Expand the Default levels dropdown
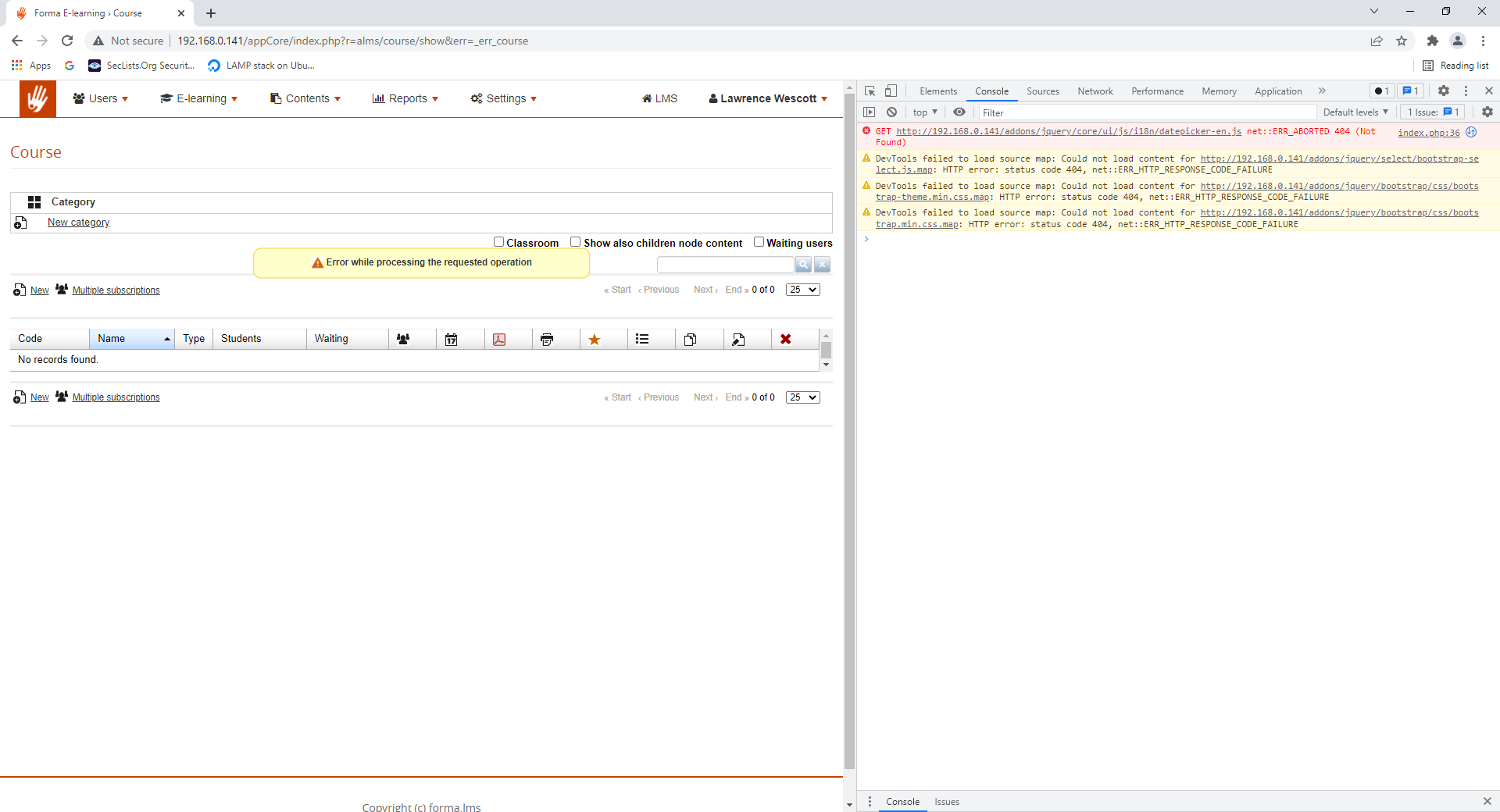1500x812 pixels. pyautogui.click(x=1355, y=112)
